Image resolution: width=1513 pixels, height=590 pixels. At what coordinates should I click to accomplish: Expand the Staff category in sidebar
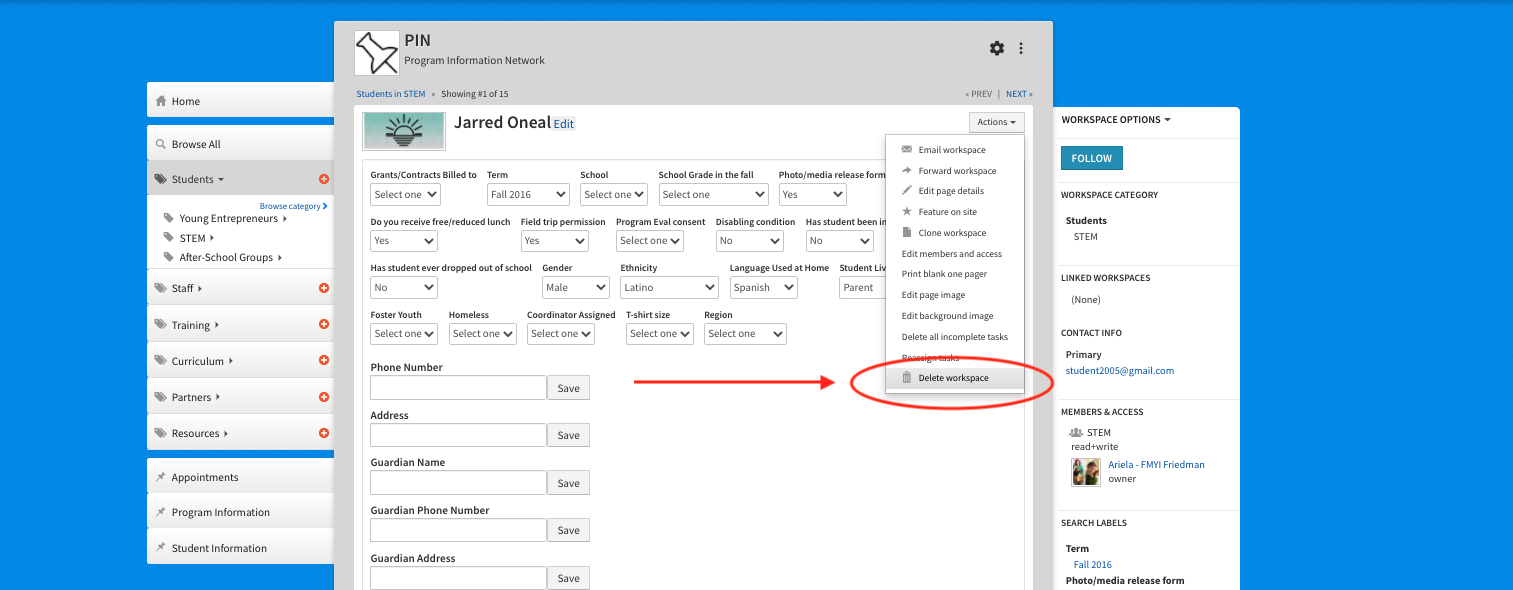187,288
